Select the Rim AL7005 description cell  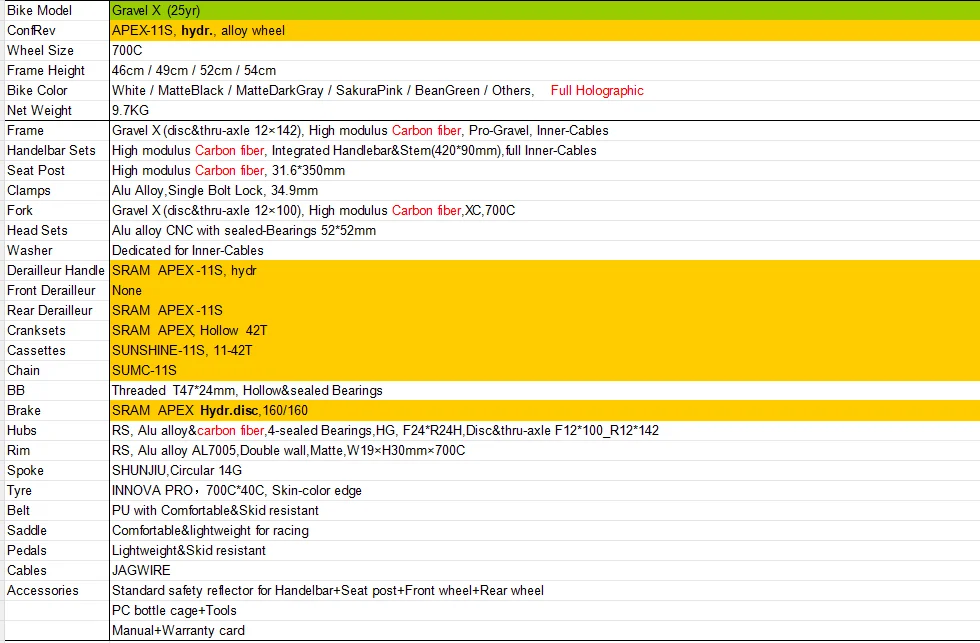tap(544, 451)
